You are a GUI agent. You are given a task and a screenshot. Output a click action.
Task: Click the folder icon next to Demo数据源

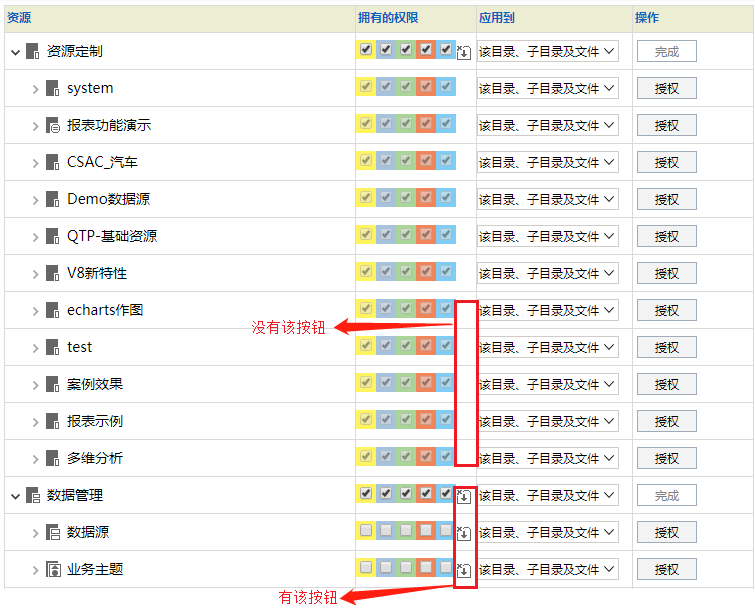52,199
